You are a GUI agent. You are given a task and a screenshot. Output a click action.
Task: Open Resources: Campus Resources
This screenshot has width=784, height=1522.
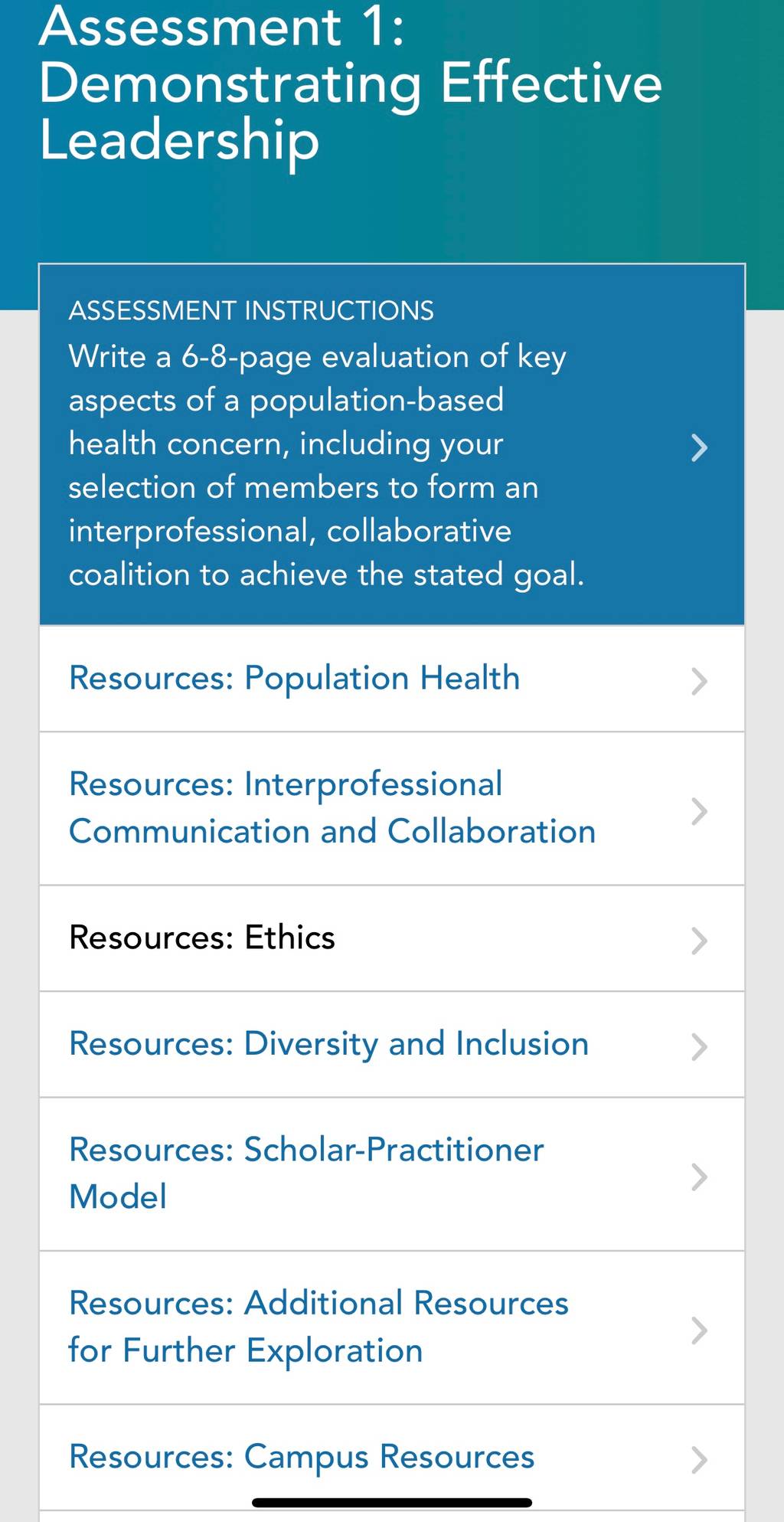point(302,1458)
